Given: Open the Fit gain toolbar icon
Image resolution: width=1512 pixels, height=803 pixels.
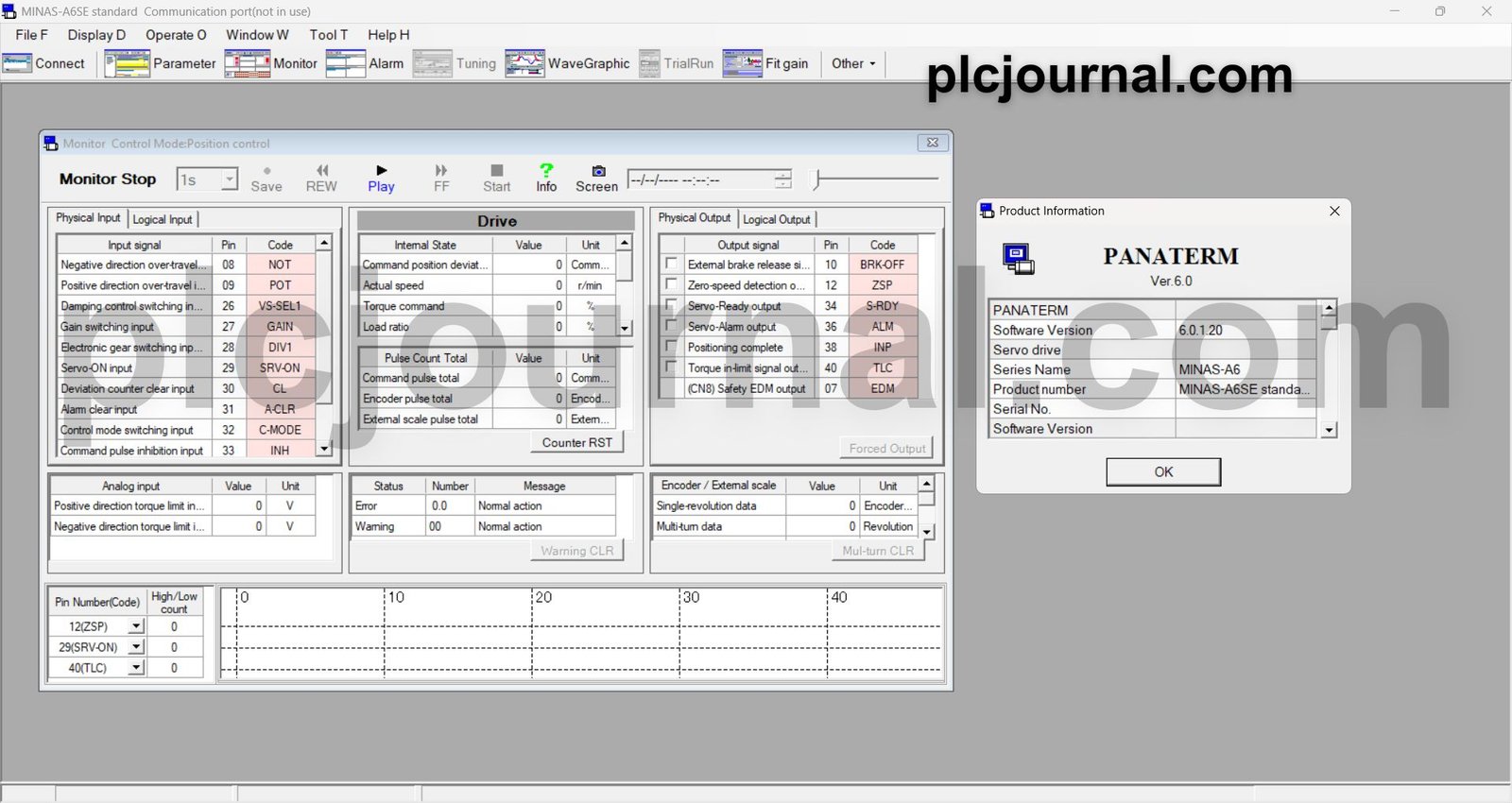Looking at the screenshot, I should pos(743,63).
